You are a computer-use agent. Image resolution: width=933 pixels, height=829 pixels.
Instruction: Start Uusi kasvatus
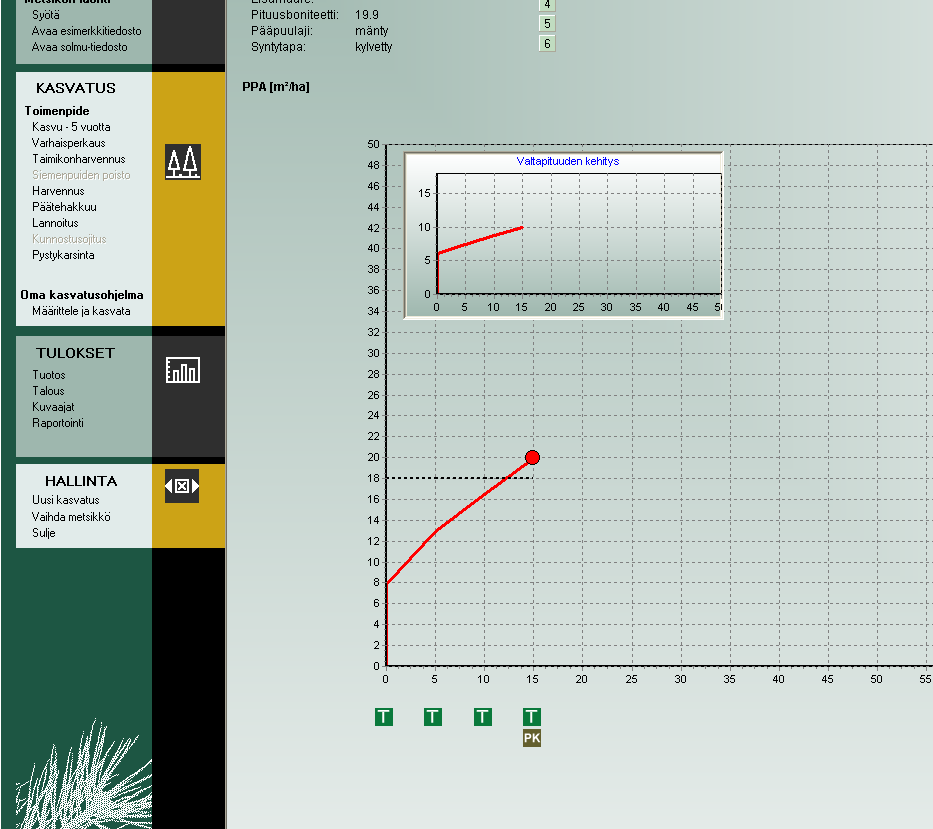click(x=65, y=500)
